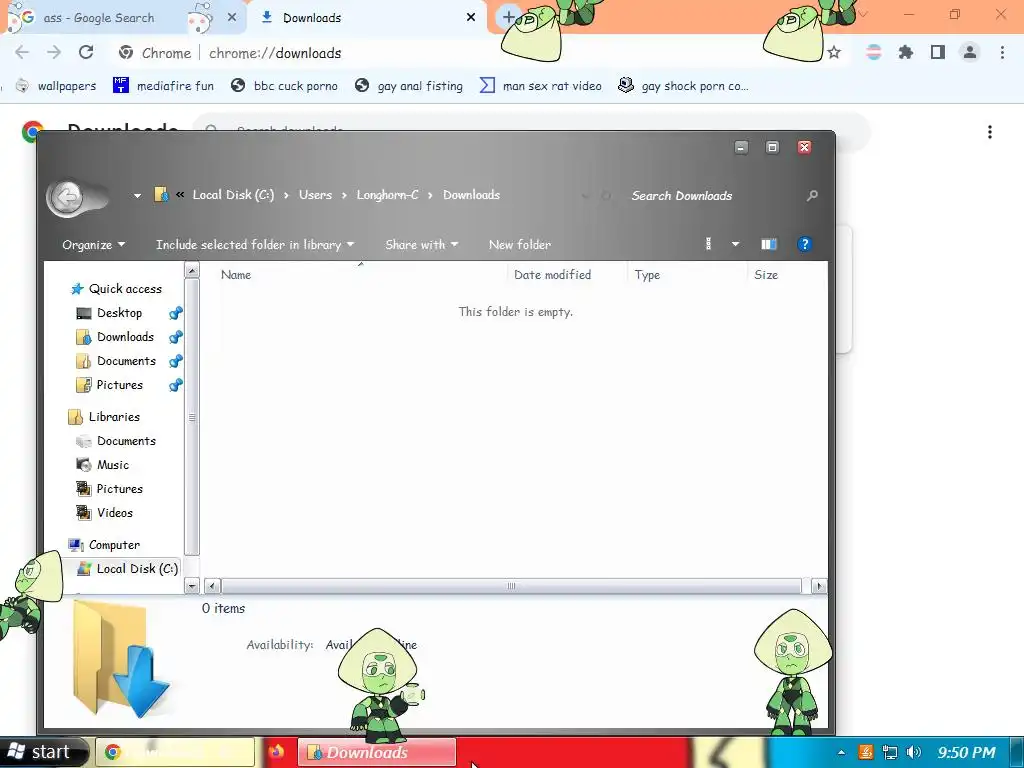1024x768 pixels.
Task: Open Explorer recent locations dropdown arrow
Action: click(x=137, y=195)
